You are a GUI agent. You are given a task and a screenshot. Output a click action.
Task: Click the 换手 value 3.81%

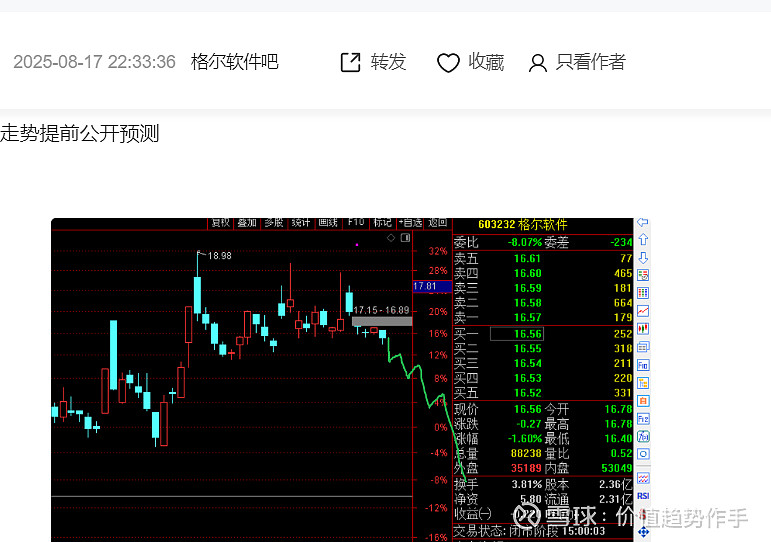pos(527,484)
